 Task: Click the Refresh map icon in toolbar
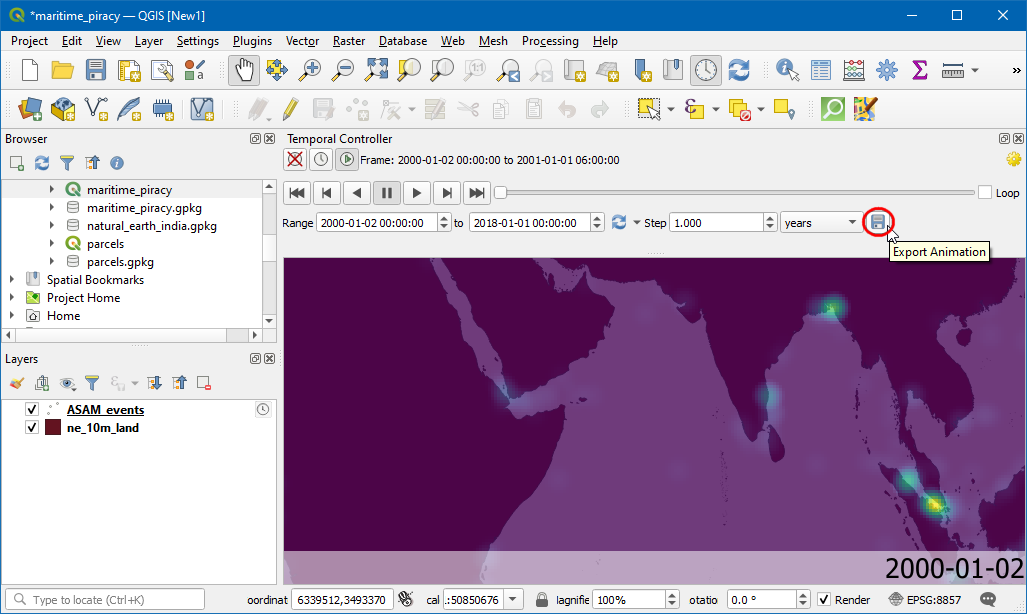pyautogui.click(x=739, y=70)
